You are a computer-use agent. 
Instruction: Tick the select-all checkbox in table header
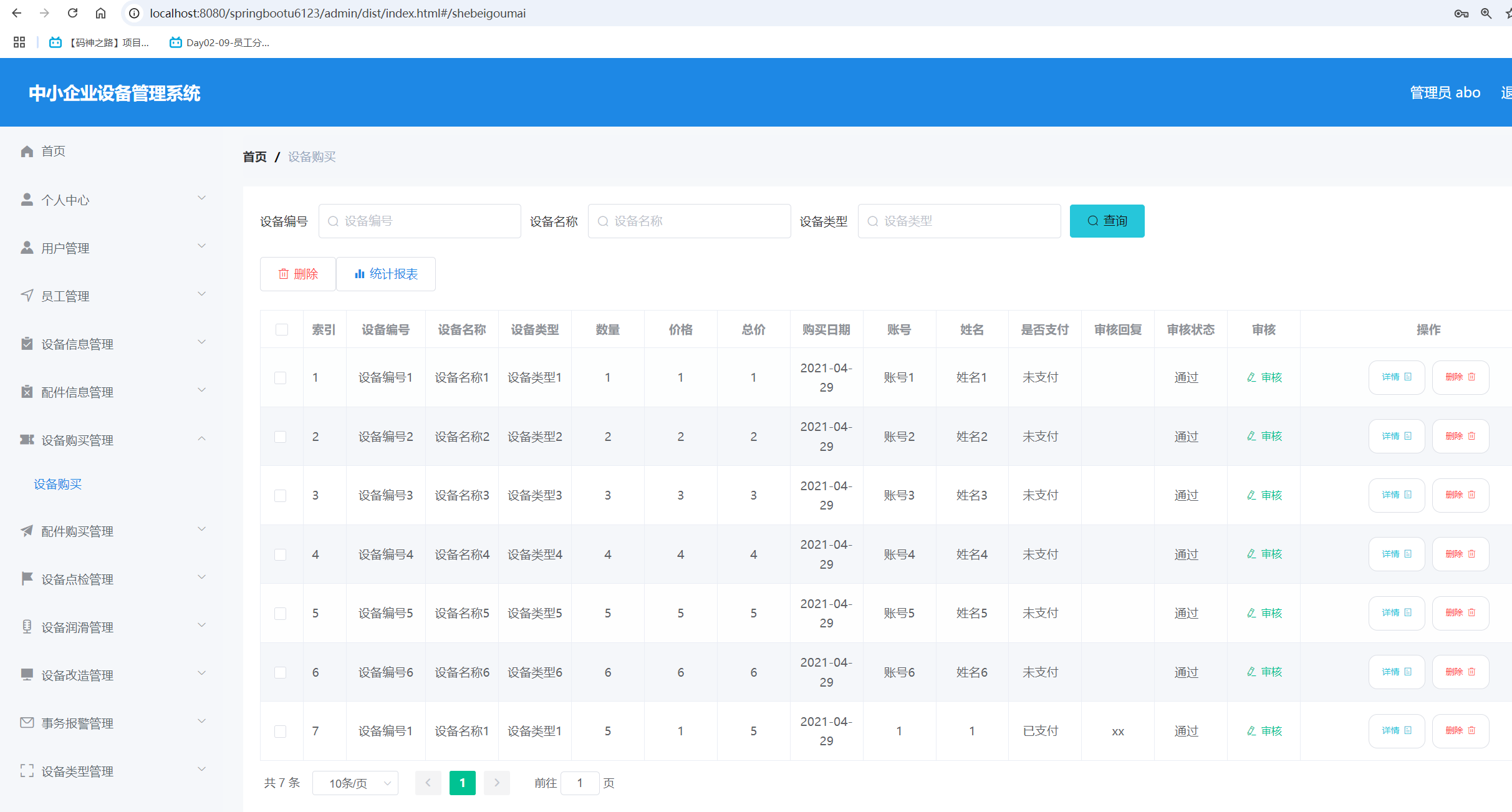[282, 329]
